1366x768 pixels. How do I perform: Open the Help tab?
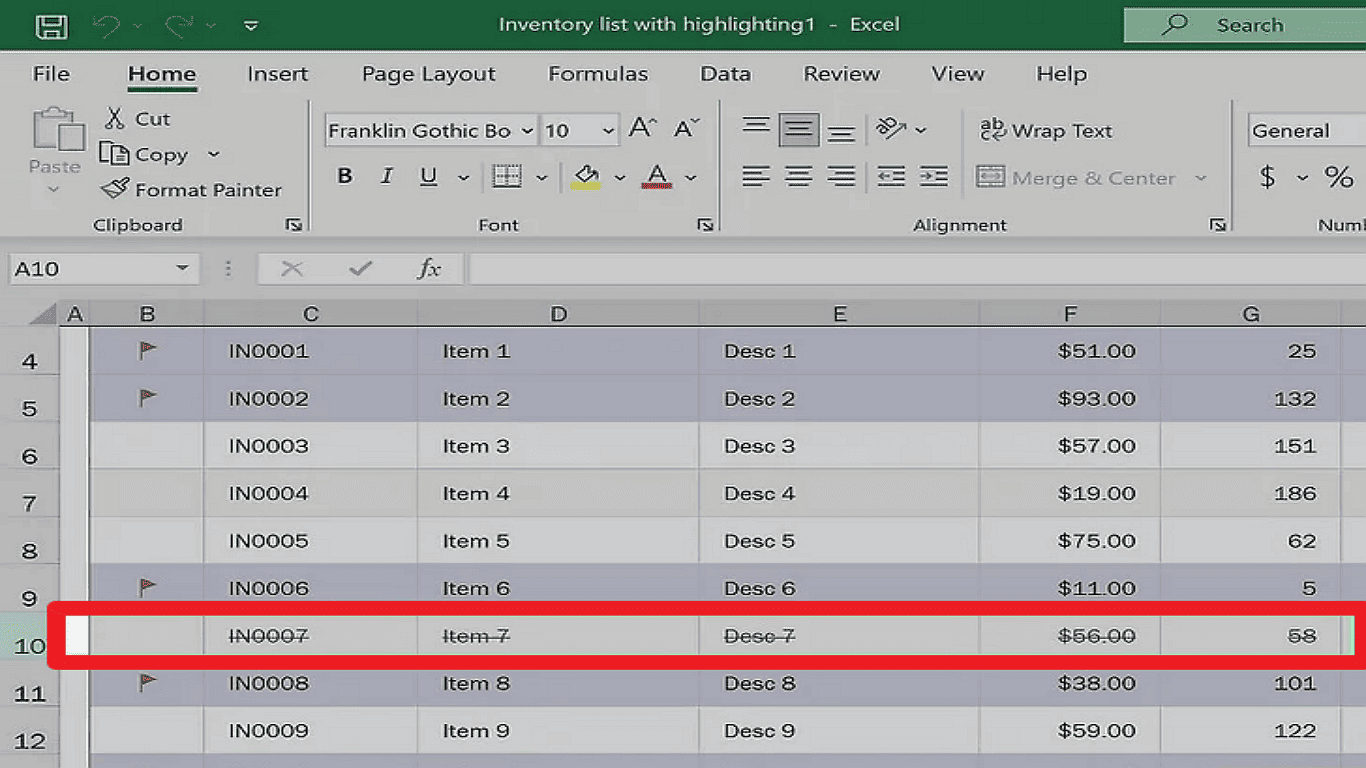coord(1061,74)
